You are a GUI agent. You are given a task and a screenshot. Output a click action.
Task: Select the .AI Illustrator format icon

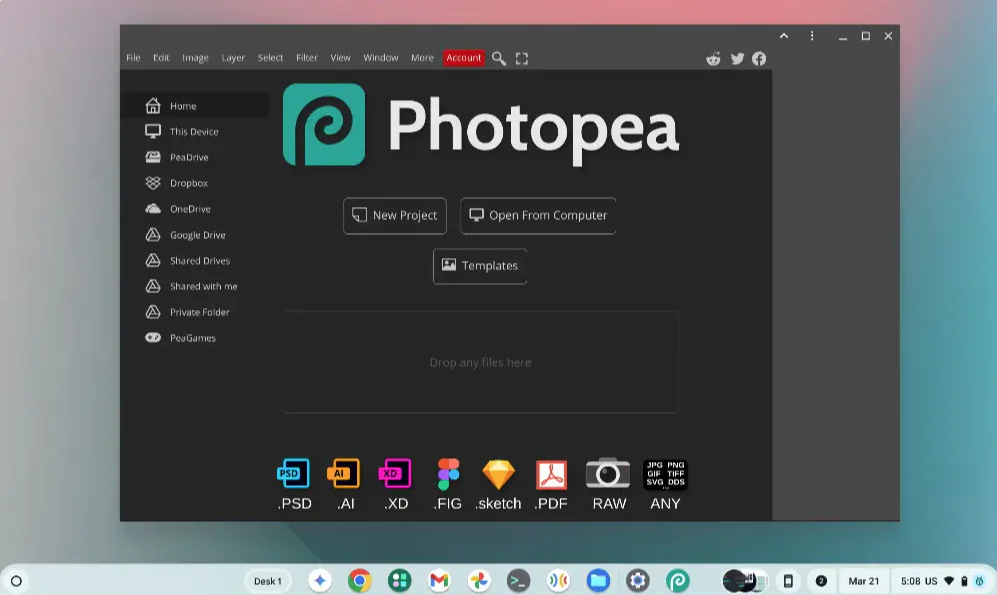tap(344, 474)
